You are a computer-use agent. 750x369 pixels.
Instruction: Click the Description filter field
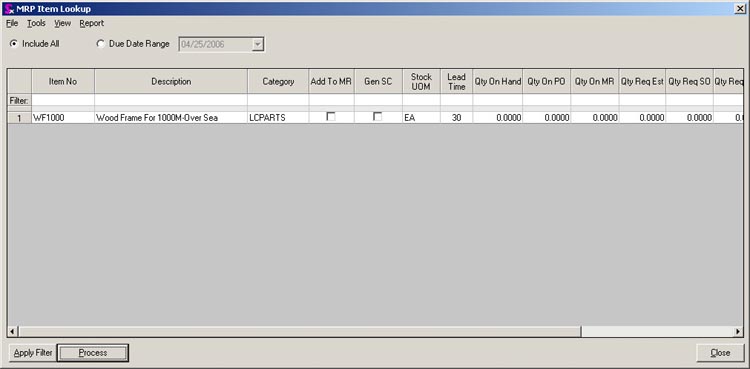pos(171,101)
